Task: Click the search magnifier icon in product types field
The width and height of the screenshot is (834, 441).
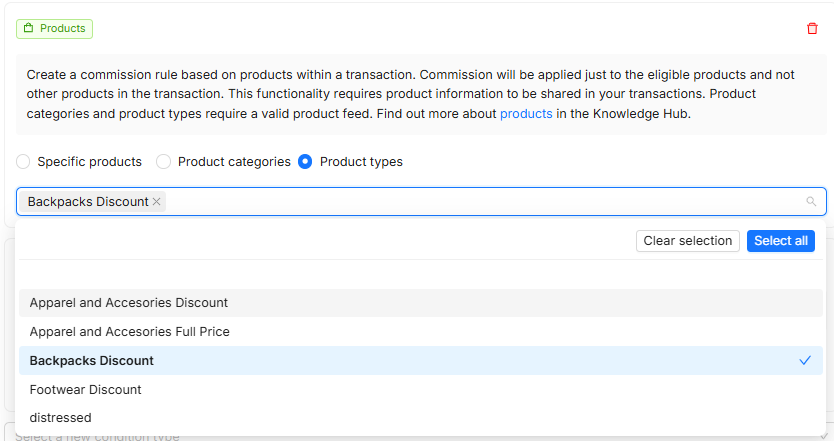Action: pyautogui.click(x=811, y=202)
